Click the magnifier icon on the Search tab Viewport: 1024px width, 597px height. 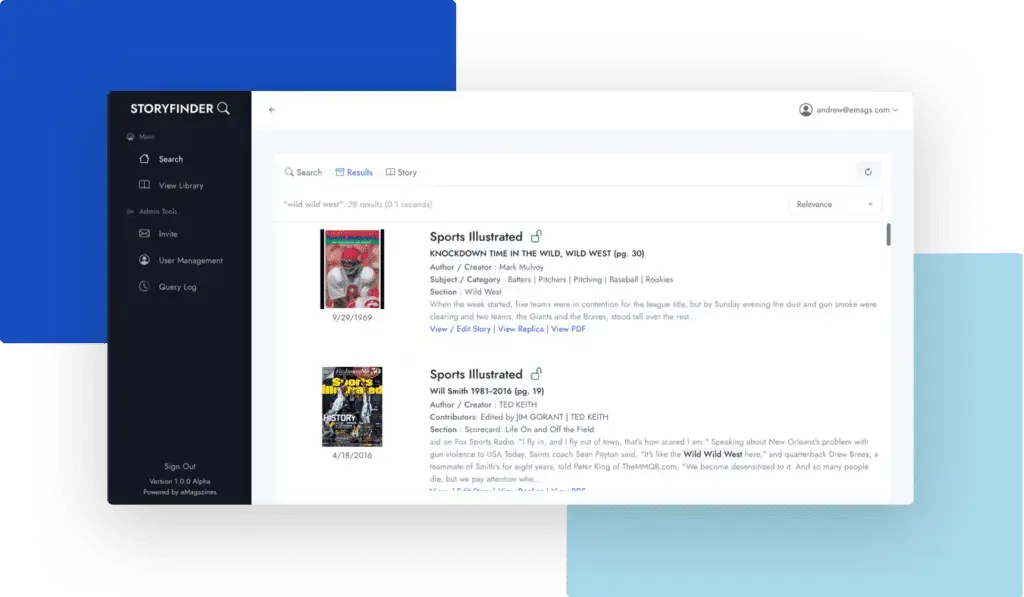[289, 172]
